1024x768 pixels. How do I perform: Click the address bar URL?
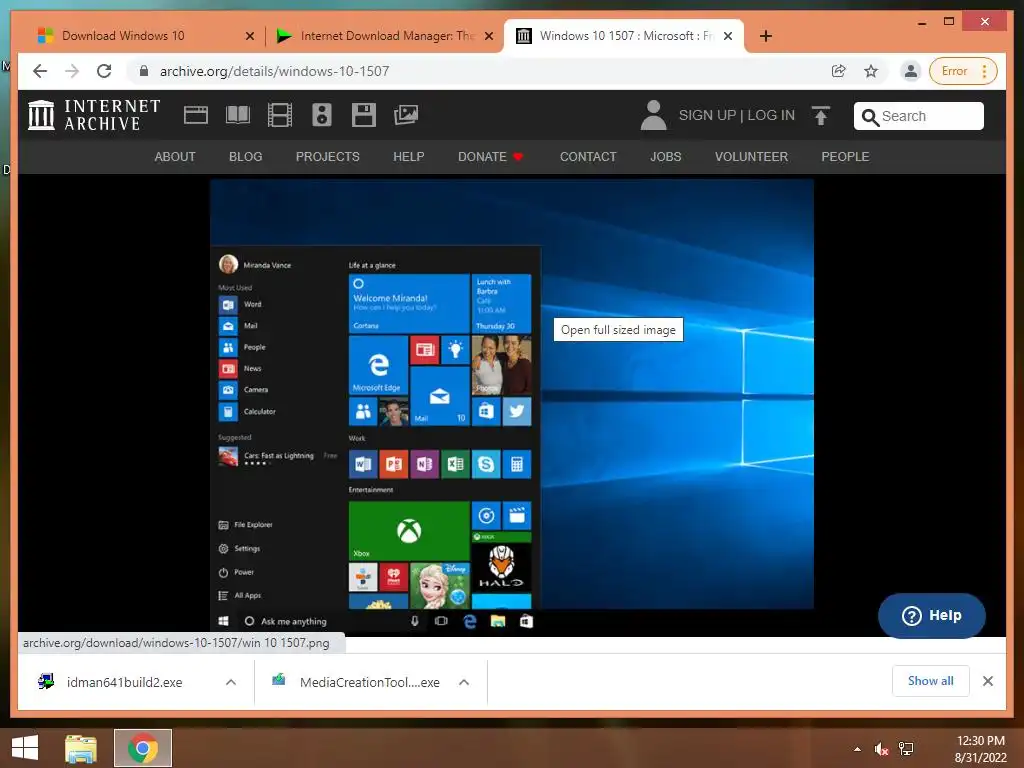click(x=274, y=71)
